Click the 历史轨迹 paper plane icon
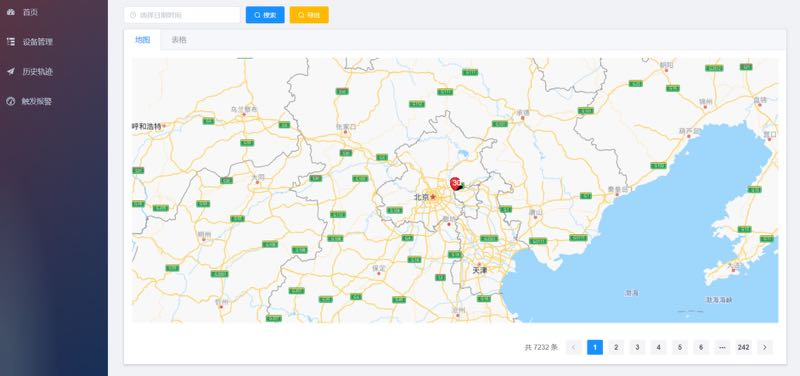Viewport: 800px width, 376px height. coord(11,71)
